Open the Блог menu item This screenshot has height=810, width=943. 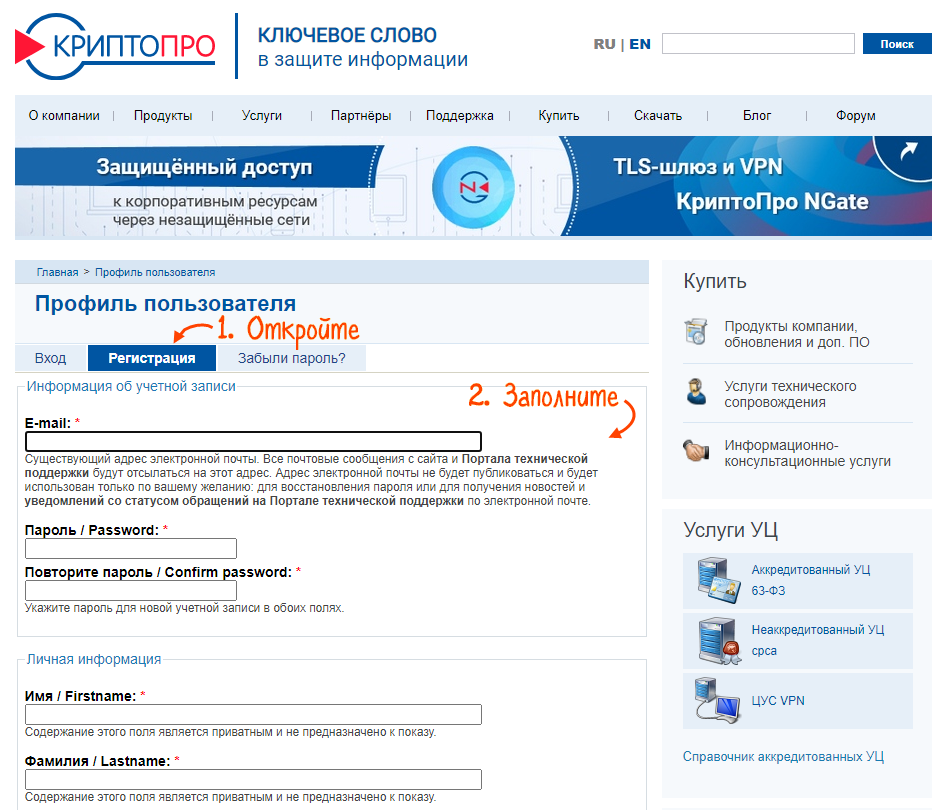click(x=757, y=115)
